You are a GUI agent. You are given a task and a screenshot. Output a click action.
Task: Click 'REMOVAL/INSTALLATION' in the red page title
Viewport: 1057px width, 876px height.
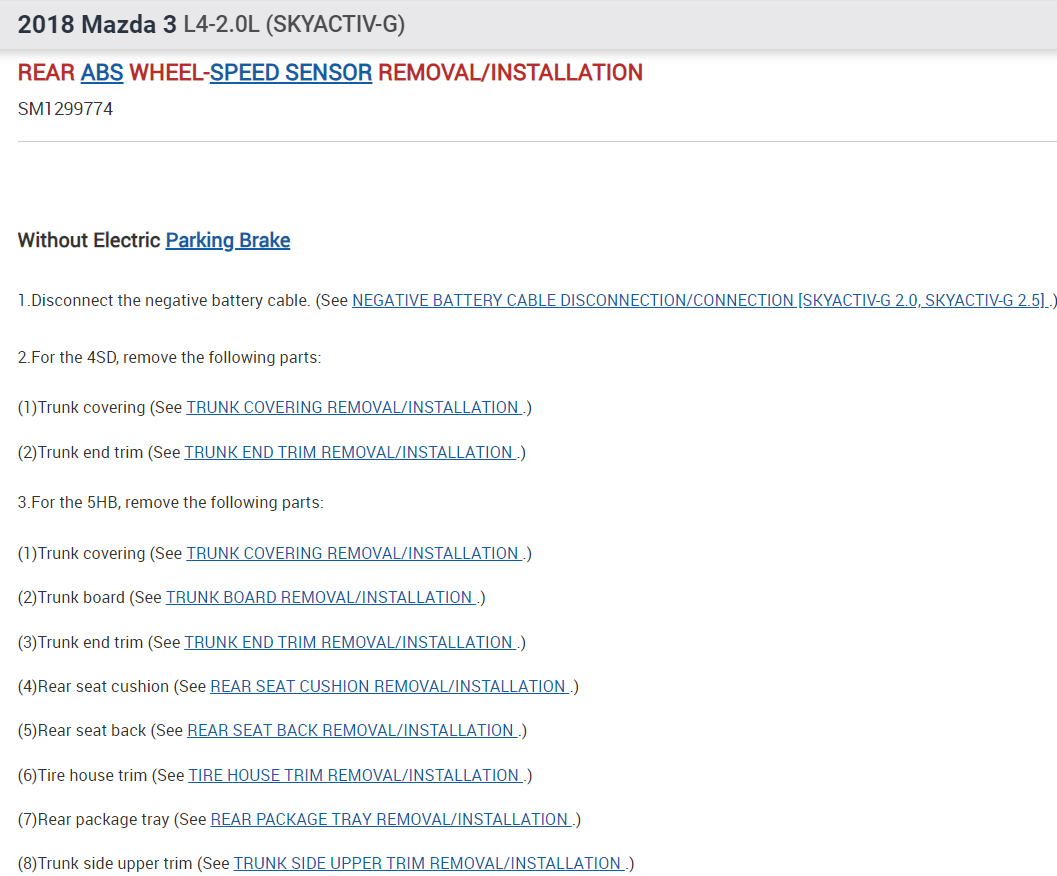pyautogui.click(x=510, y=72)
